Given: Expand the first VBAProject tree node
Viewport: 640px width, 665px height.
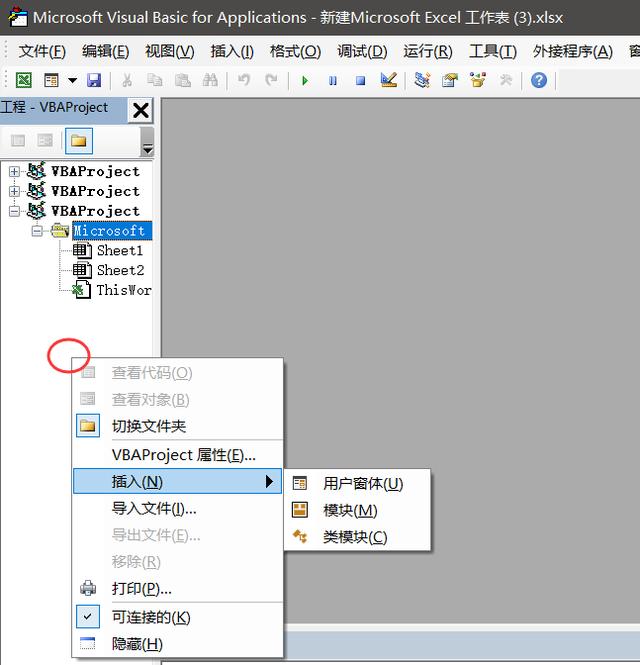Looking at the screenshot, I should 14,171.
